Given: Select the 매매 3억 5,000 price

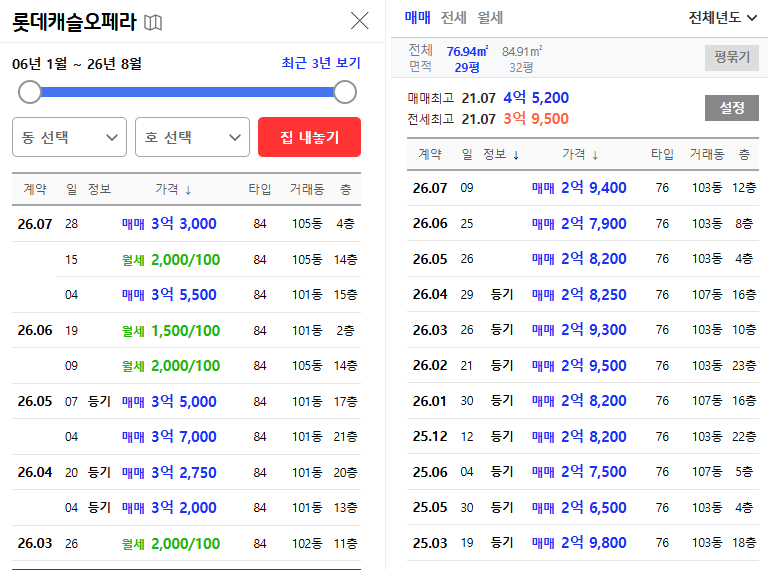Looking at the screenshot, I should (169, 402).
